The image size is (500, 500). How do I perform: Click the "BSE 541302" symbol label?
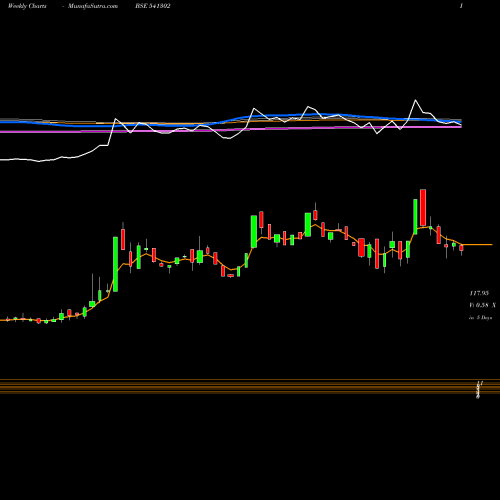point(153,6)
